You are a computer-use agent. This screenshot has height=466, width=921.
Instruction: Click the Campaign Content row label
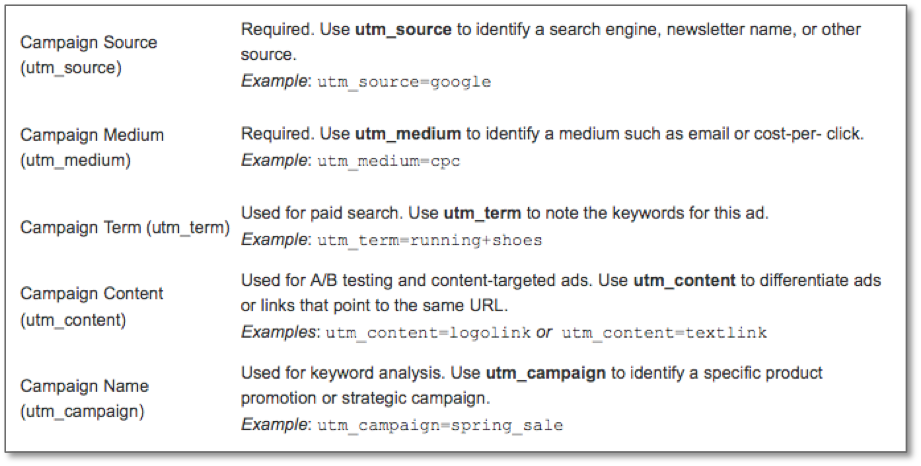pos(91,305)
